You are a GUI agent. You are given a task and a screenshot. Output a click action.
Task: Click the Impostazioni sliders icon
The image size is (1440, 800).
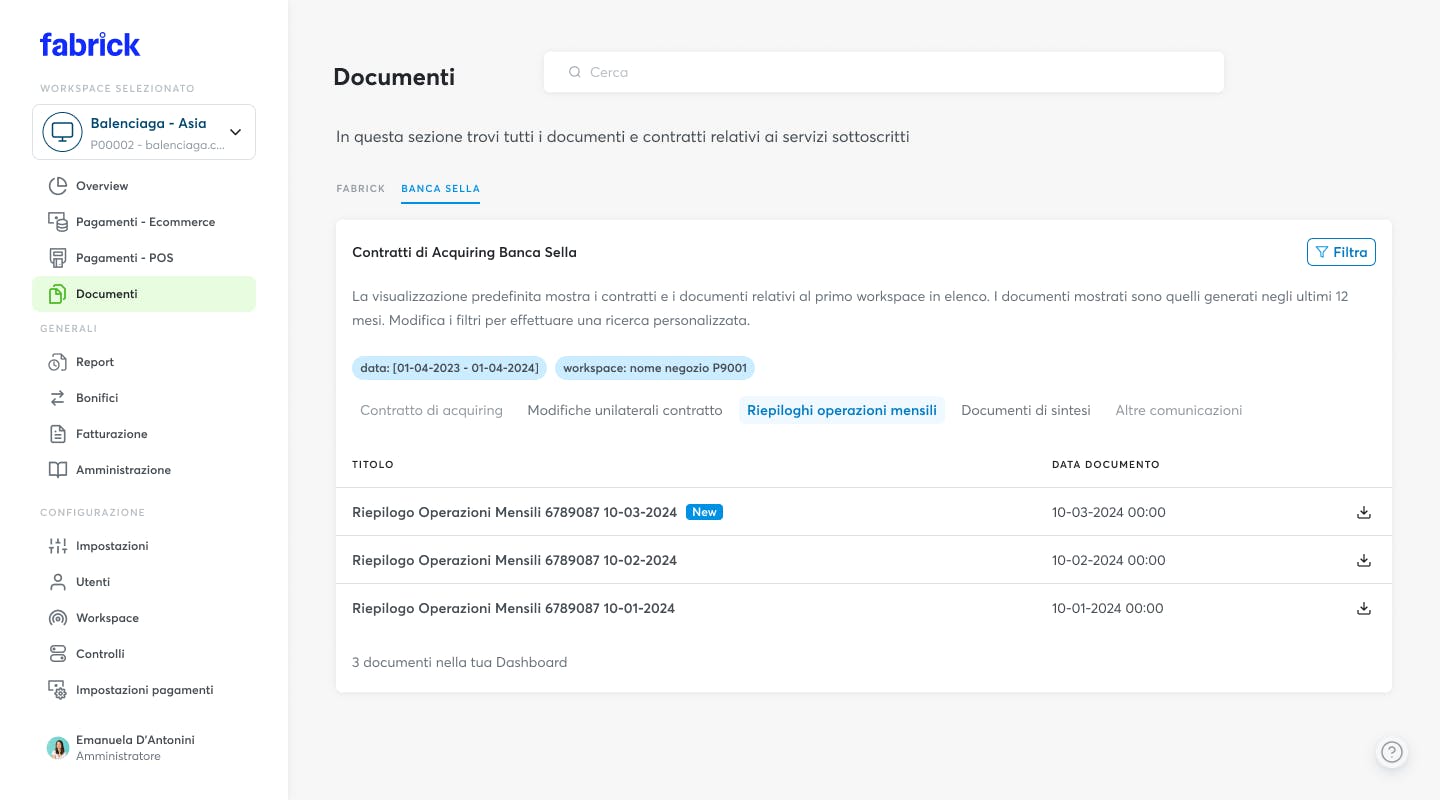click(58, 546)
